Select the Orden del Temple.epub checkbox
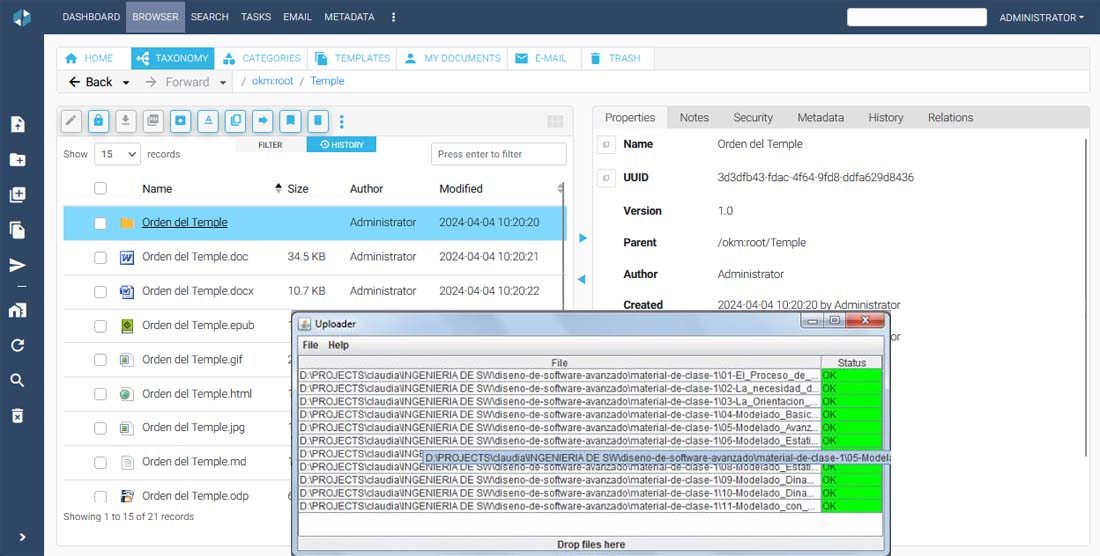 coord(100,326)
